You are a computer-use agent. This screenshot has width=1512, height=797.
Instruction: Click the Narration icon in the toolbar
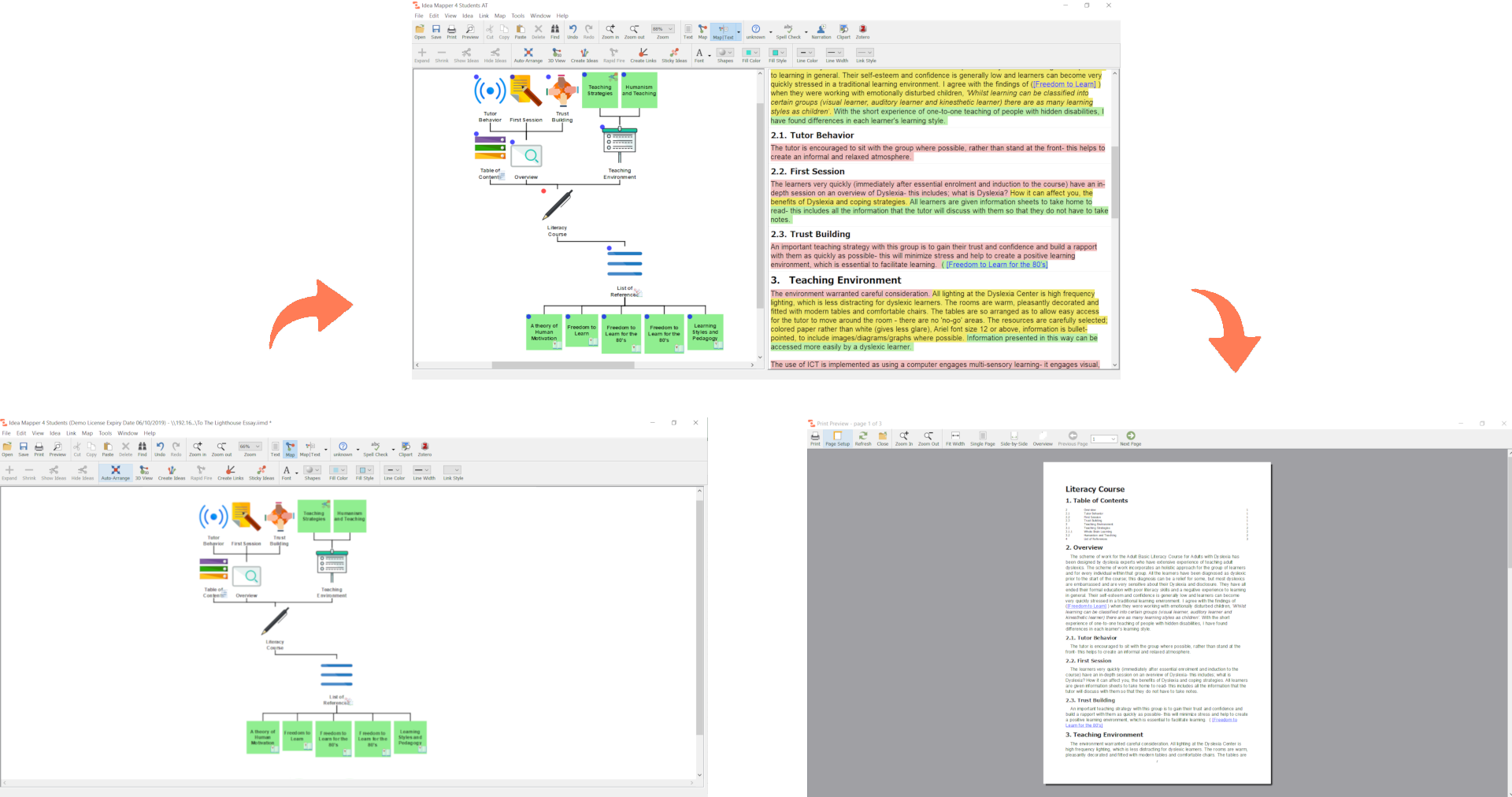(x=821, y=32)
